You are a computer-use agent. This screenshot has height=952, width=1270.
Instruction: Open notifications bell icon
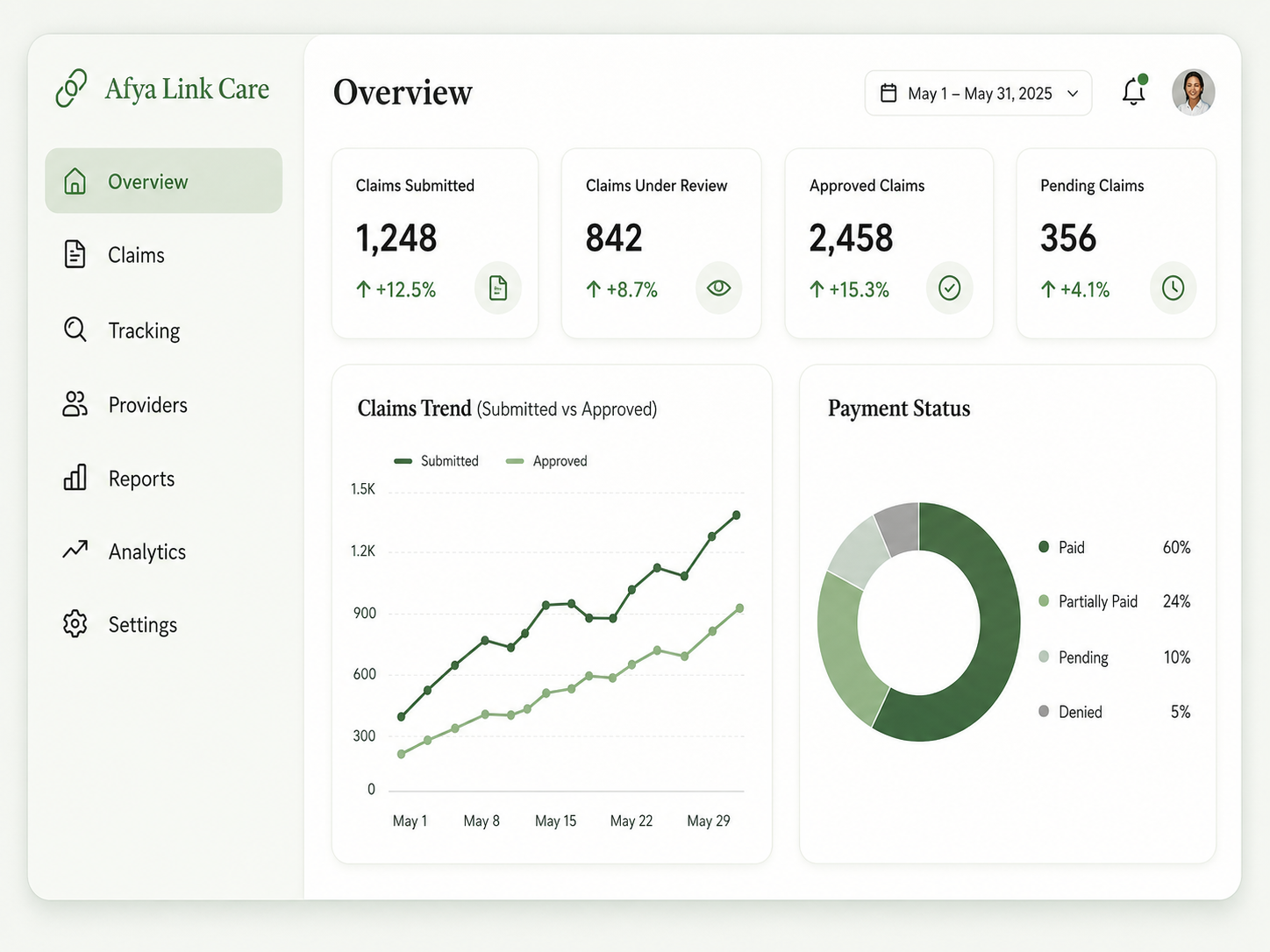coord(1134,91)
